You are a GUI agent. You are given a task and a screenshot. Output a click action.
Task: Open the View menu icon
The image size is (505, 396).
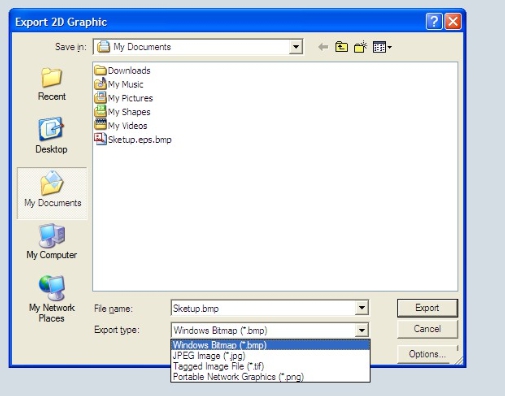(x=382, y=47)
